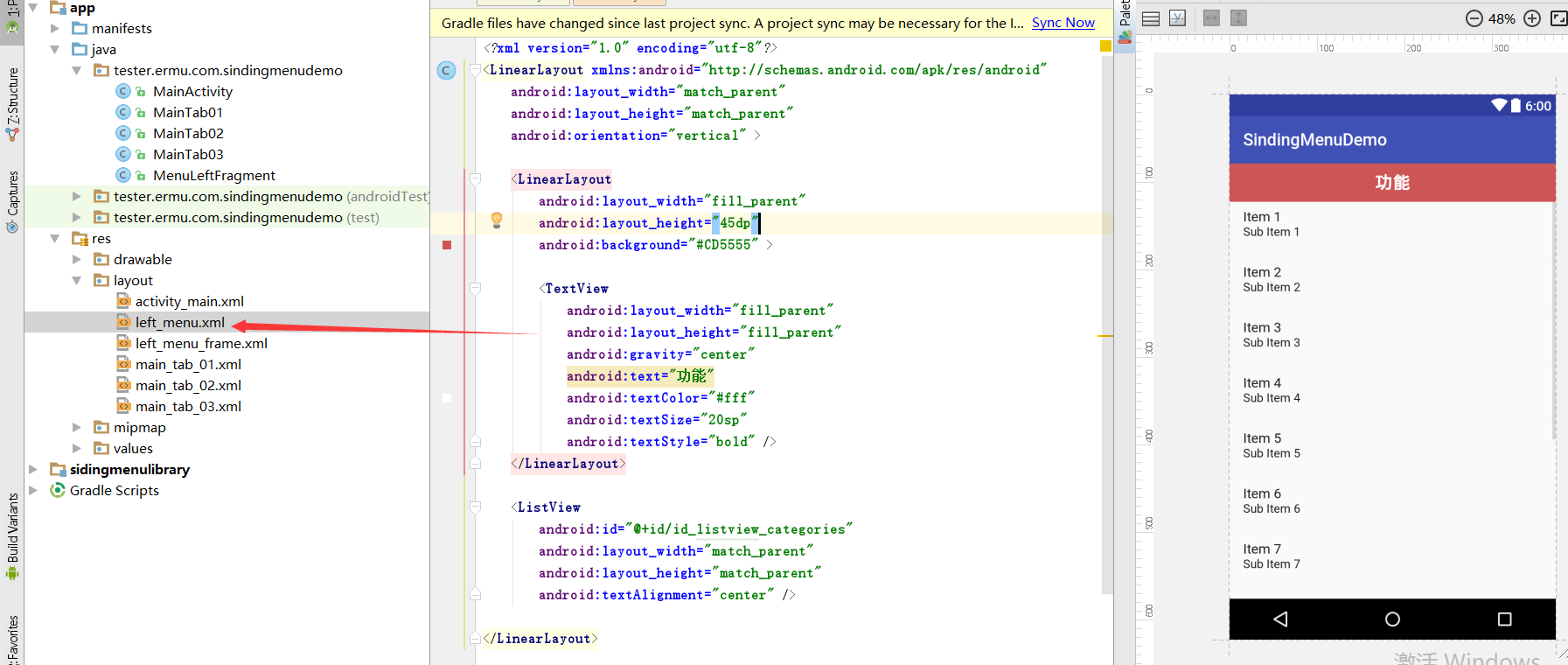Open the Favorites tool window
Screen dimensions: 1568x665
[x=12, y=640]
